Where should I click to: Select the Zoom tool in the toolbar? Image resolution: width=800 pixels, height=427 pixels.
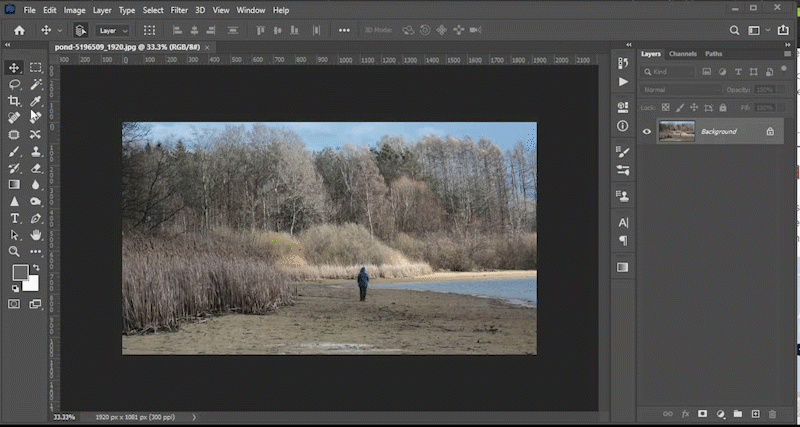(14, 252)
